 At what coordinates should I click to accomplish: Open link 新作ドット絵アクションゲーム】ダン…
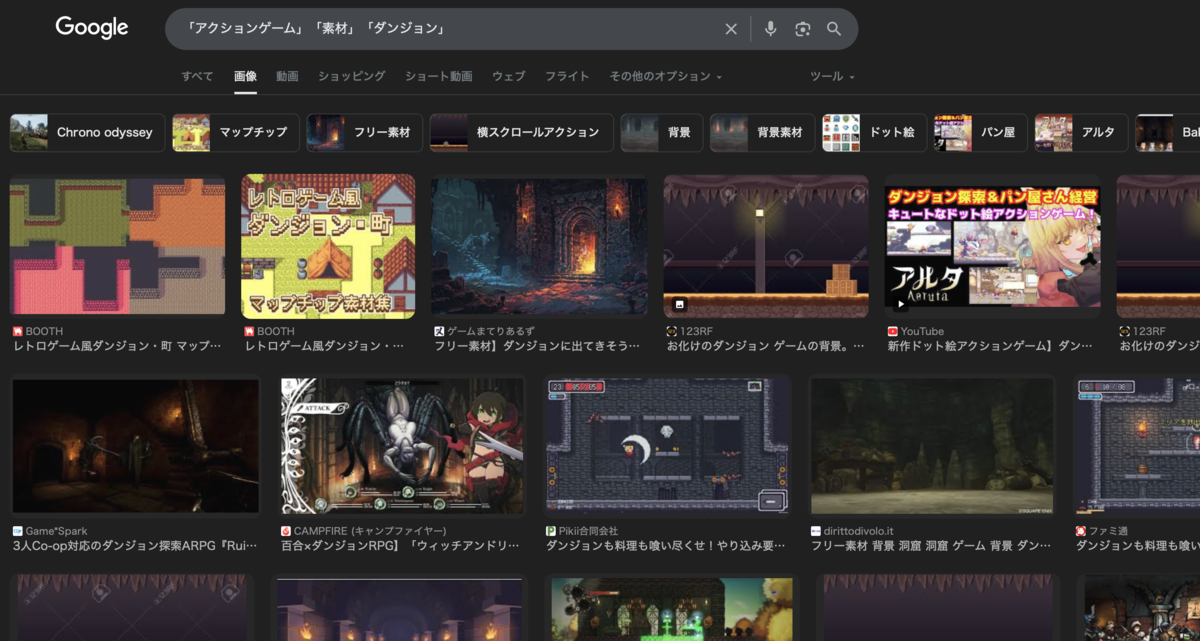click(990, 346)
